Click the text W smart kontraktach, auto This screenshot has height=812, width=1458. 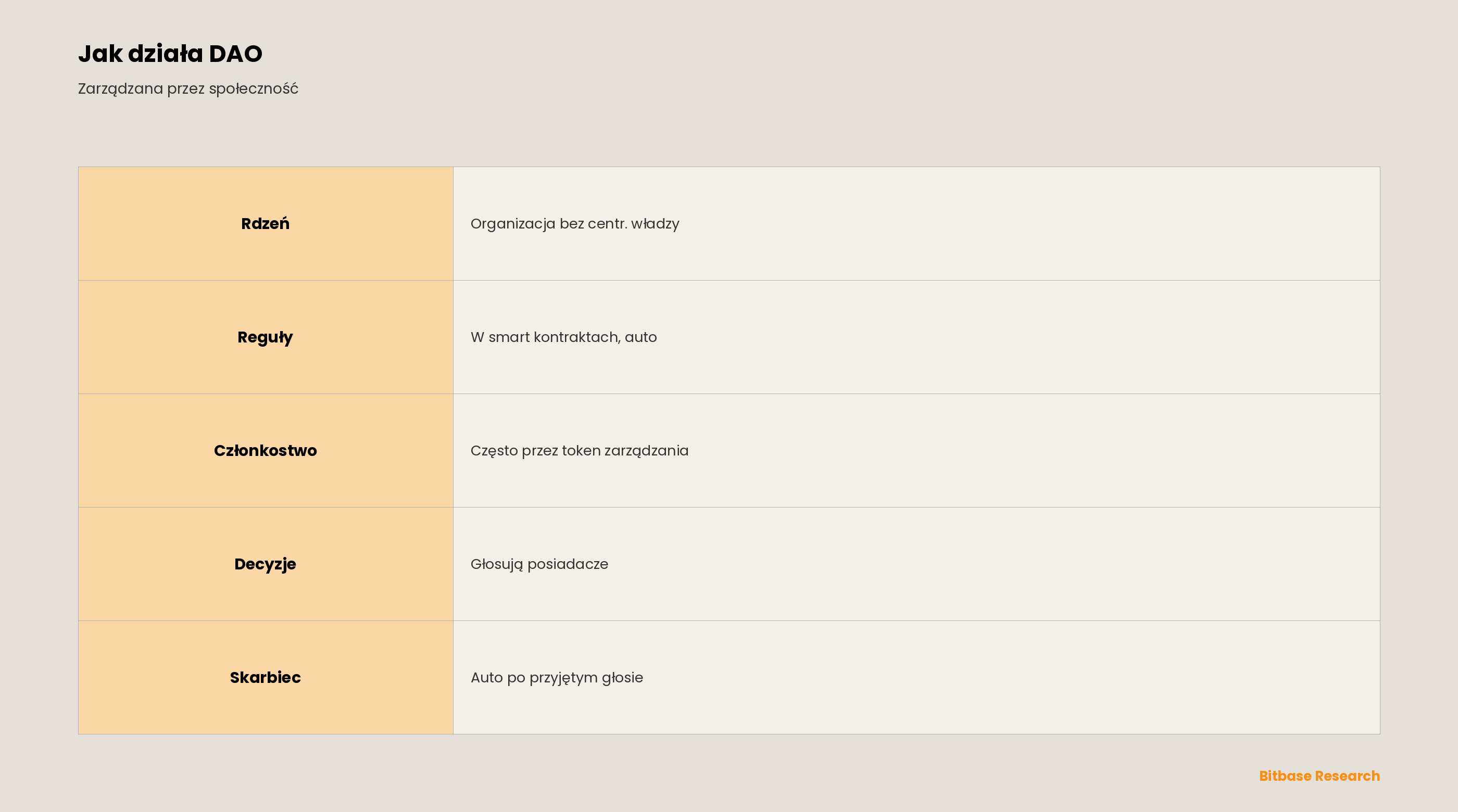564,337
